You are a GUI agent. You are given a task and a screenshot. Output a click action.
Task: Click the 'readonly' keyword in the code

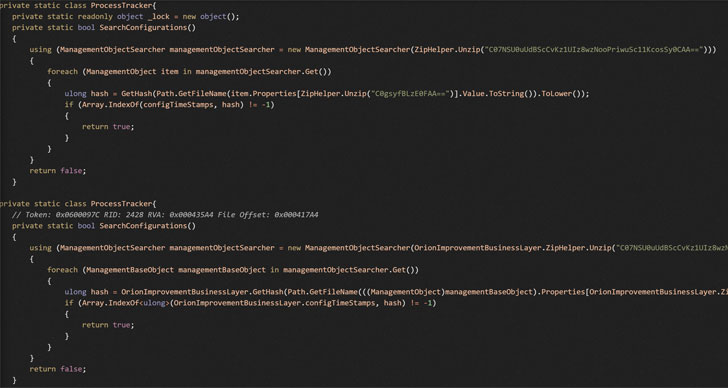[95, 16]
